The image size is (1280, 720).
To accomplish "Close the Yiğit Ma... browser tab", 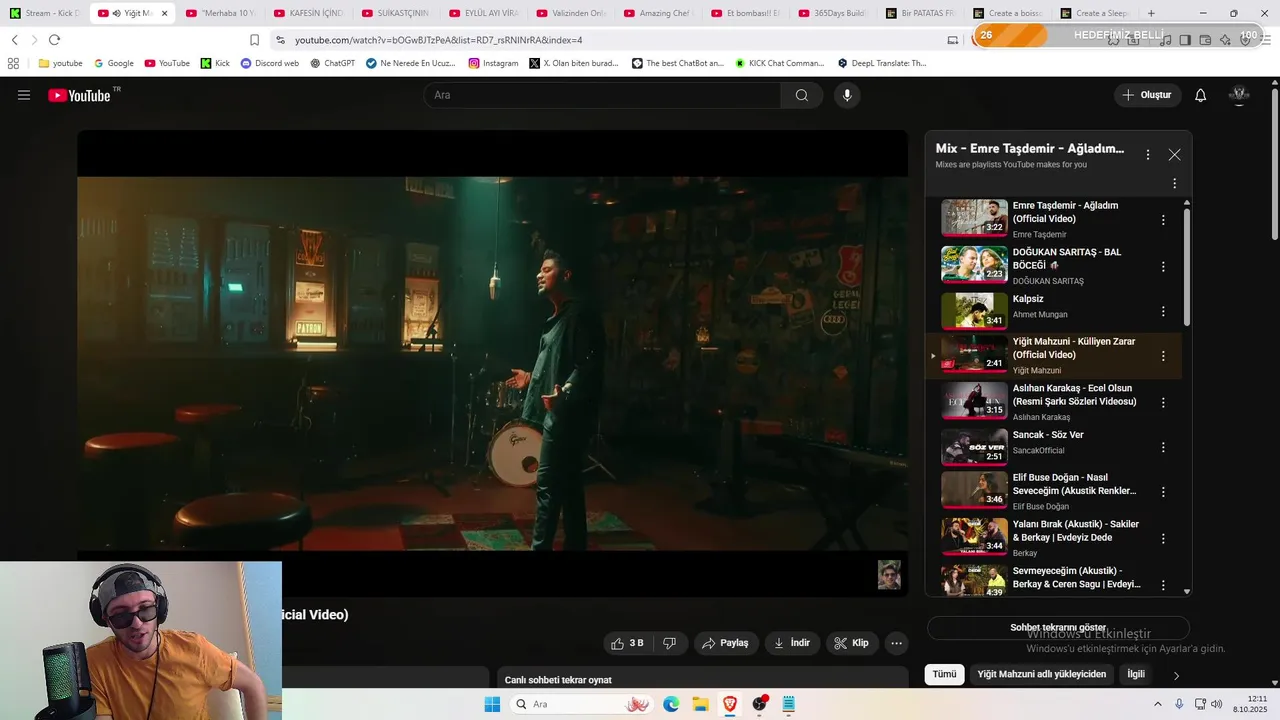I will pos(164,13).
